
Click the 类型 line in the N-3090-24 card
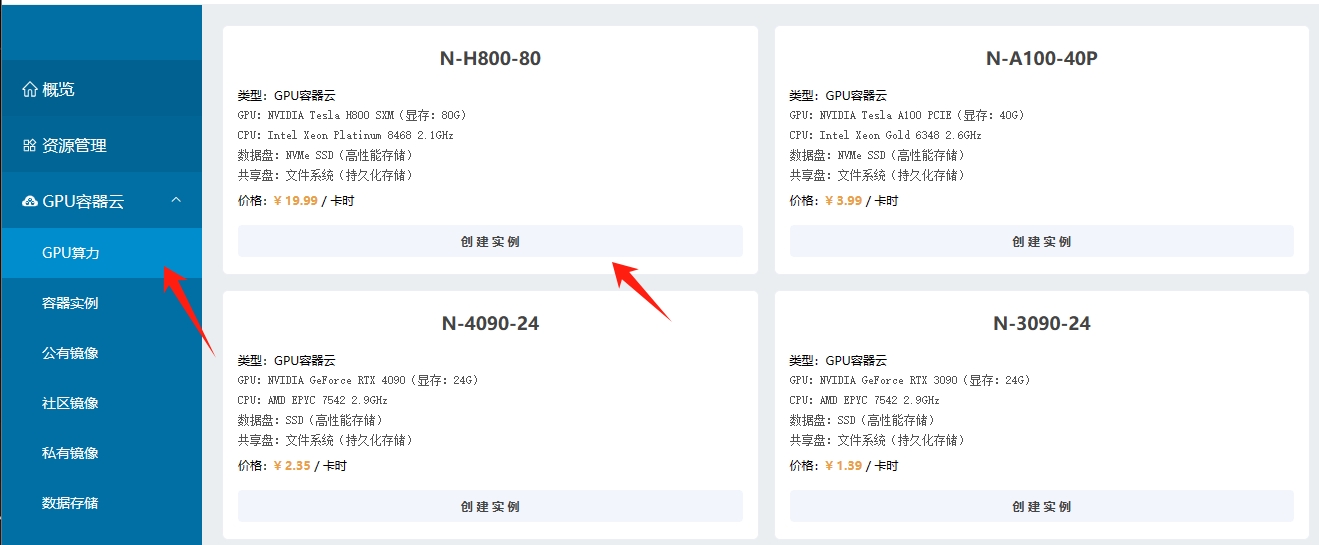[x=838, y=360]
